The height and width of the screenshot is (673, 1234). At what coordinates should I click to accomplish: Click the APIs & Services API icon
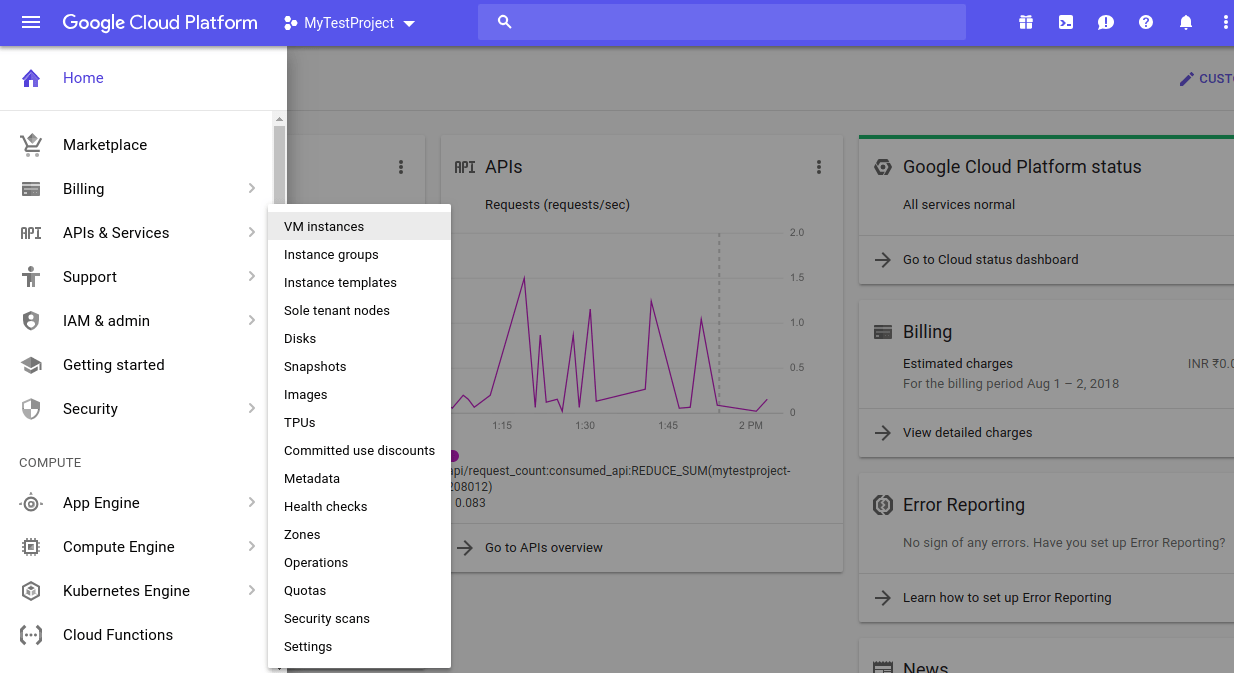pyautogui.click(x=31, y=233)
